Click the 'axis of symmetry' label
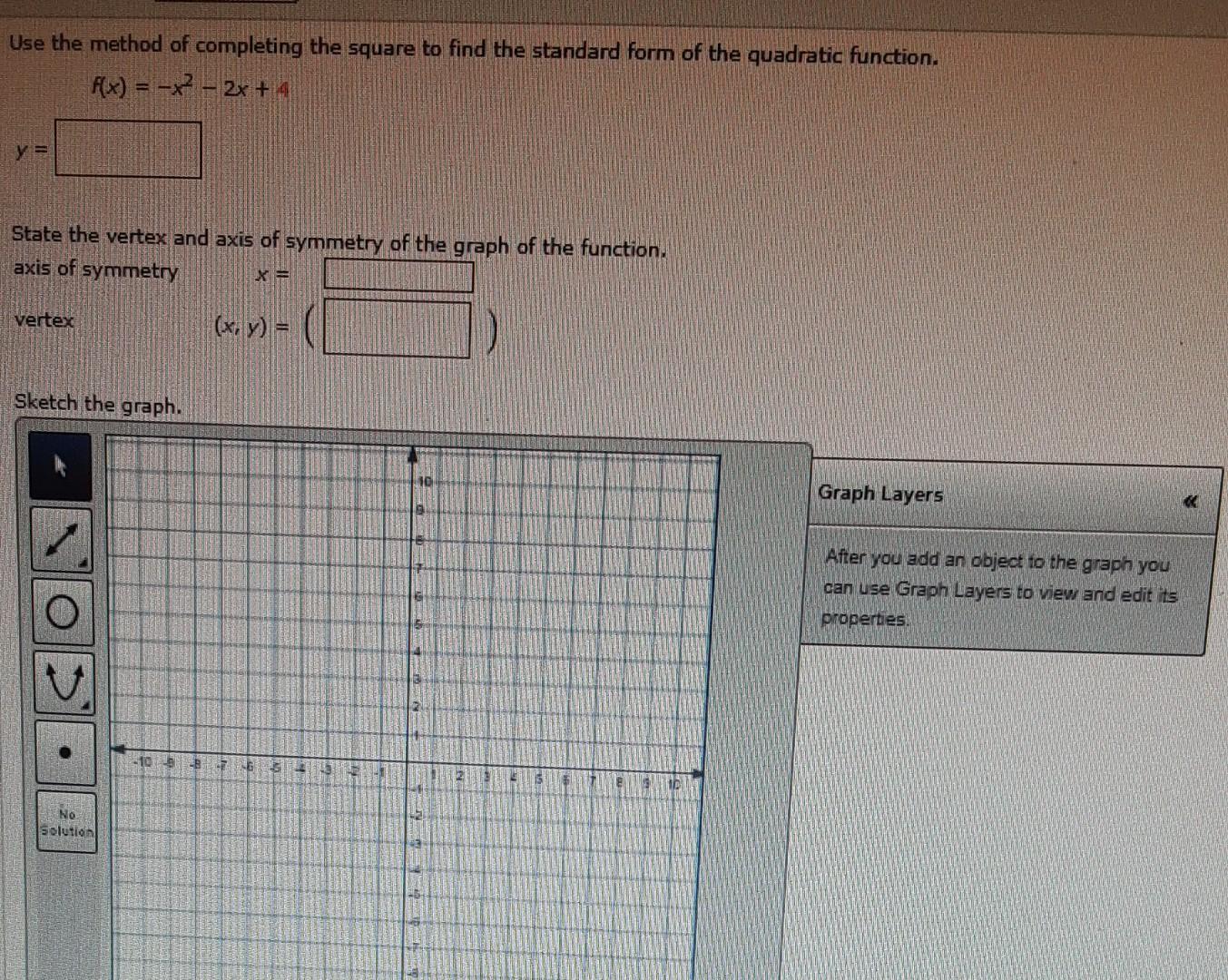The width and height of the screenshot is (1228, 980). tap(95, 269)
